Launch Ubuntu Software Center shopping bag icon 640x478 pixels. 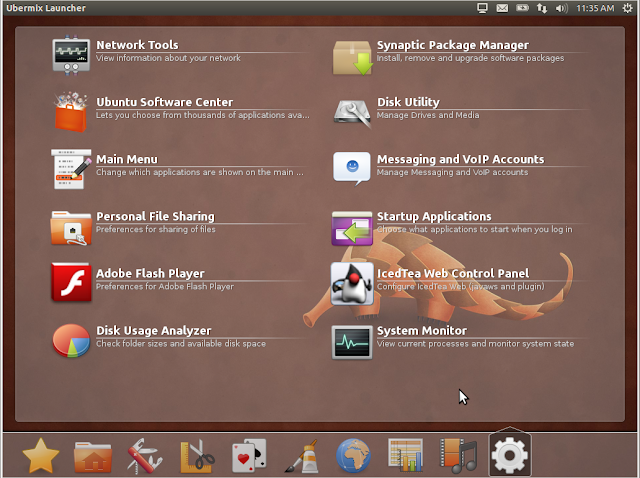(x=71, y=112)
